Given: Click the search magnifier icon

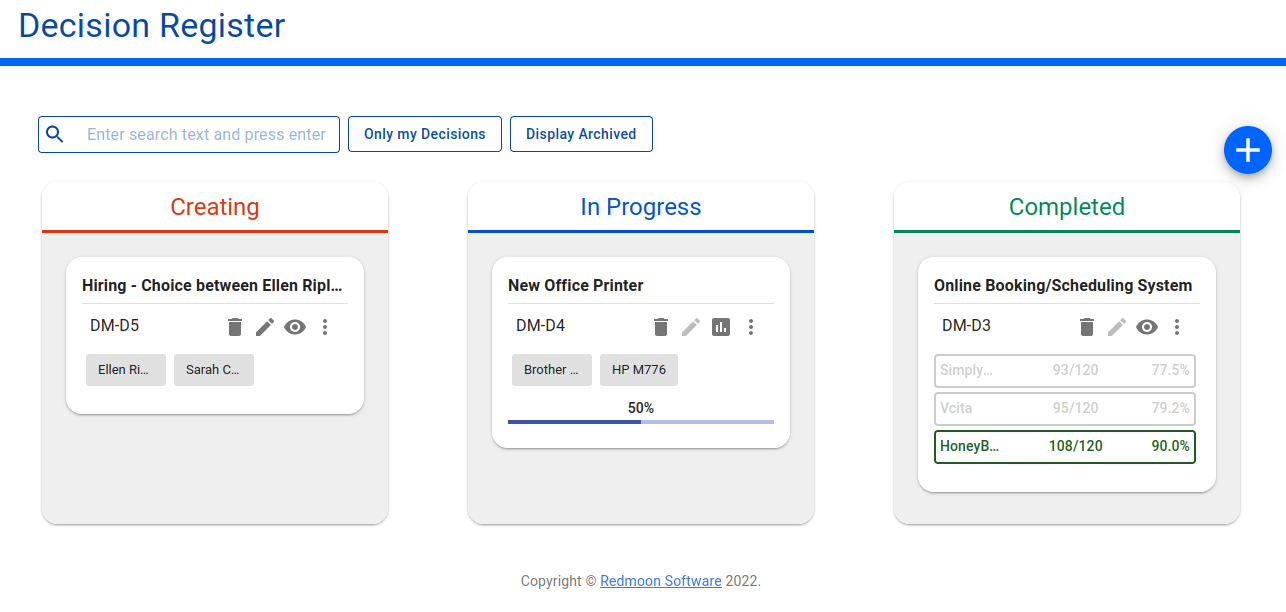Looking at the screenshot, I should (56, 134).
